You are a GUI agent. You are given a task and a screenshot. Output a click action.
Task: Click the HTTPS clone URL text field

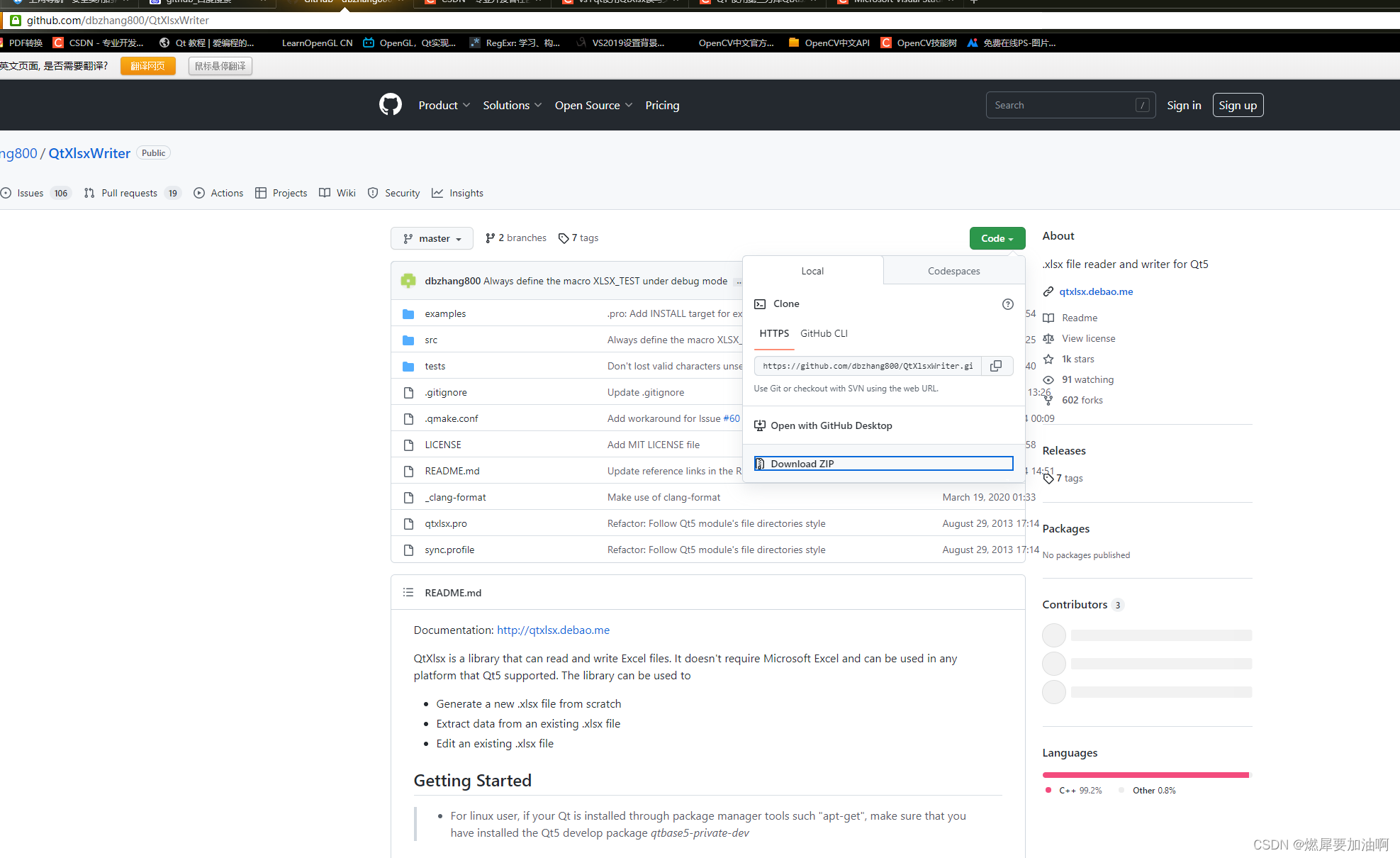tap(868, 366)
